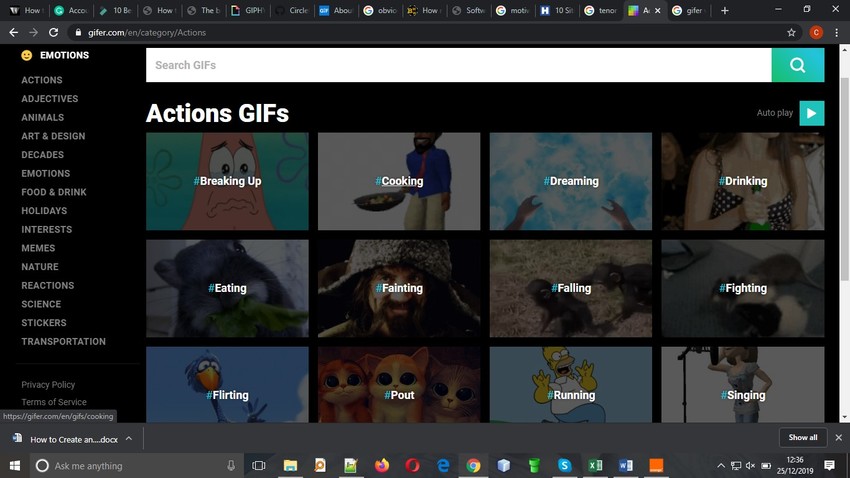
Task: Toggle the Auto play button
Action: [x=812, y=113]
